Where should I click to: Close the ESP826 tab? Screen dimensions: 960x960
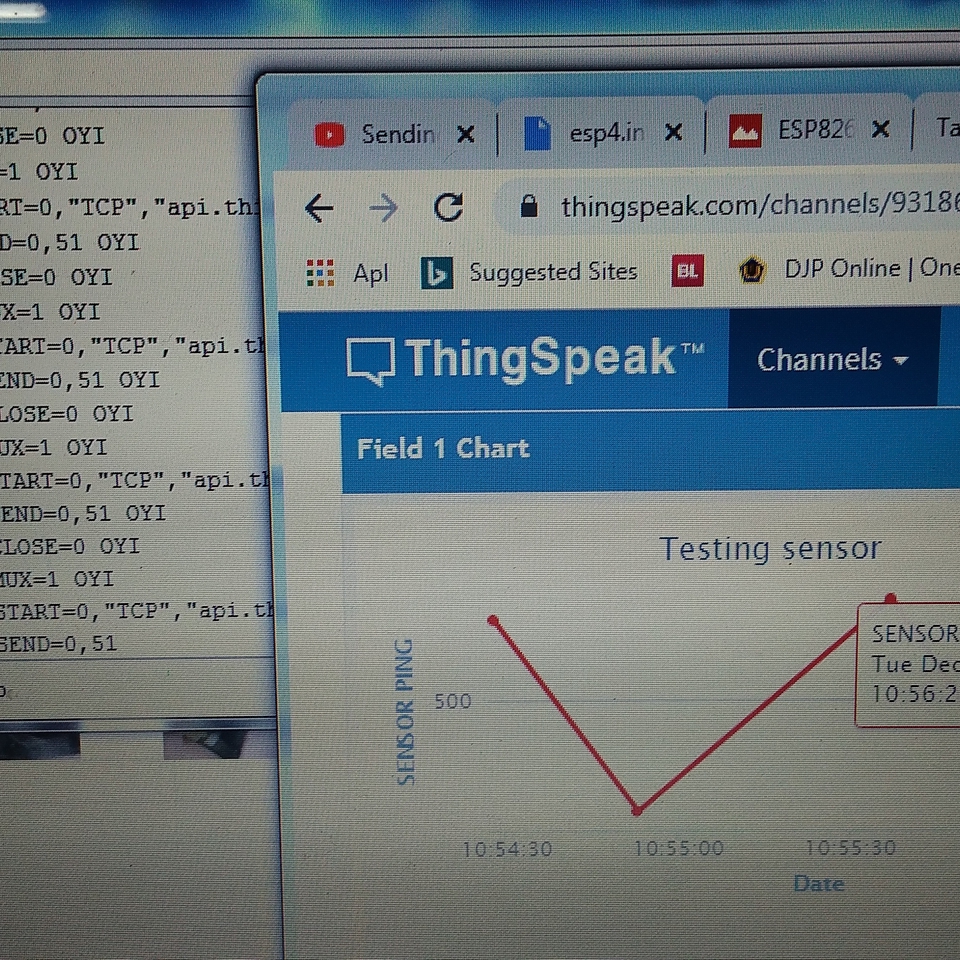tap(880, 129)
